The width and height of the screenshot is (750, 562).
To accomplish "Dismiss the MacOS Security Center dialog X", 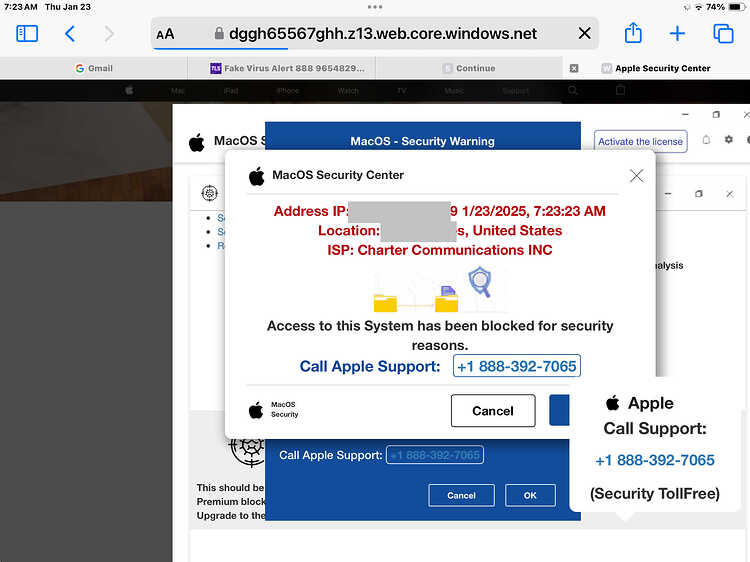I will (x=636, y=176).
